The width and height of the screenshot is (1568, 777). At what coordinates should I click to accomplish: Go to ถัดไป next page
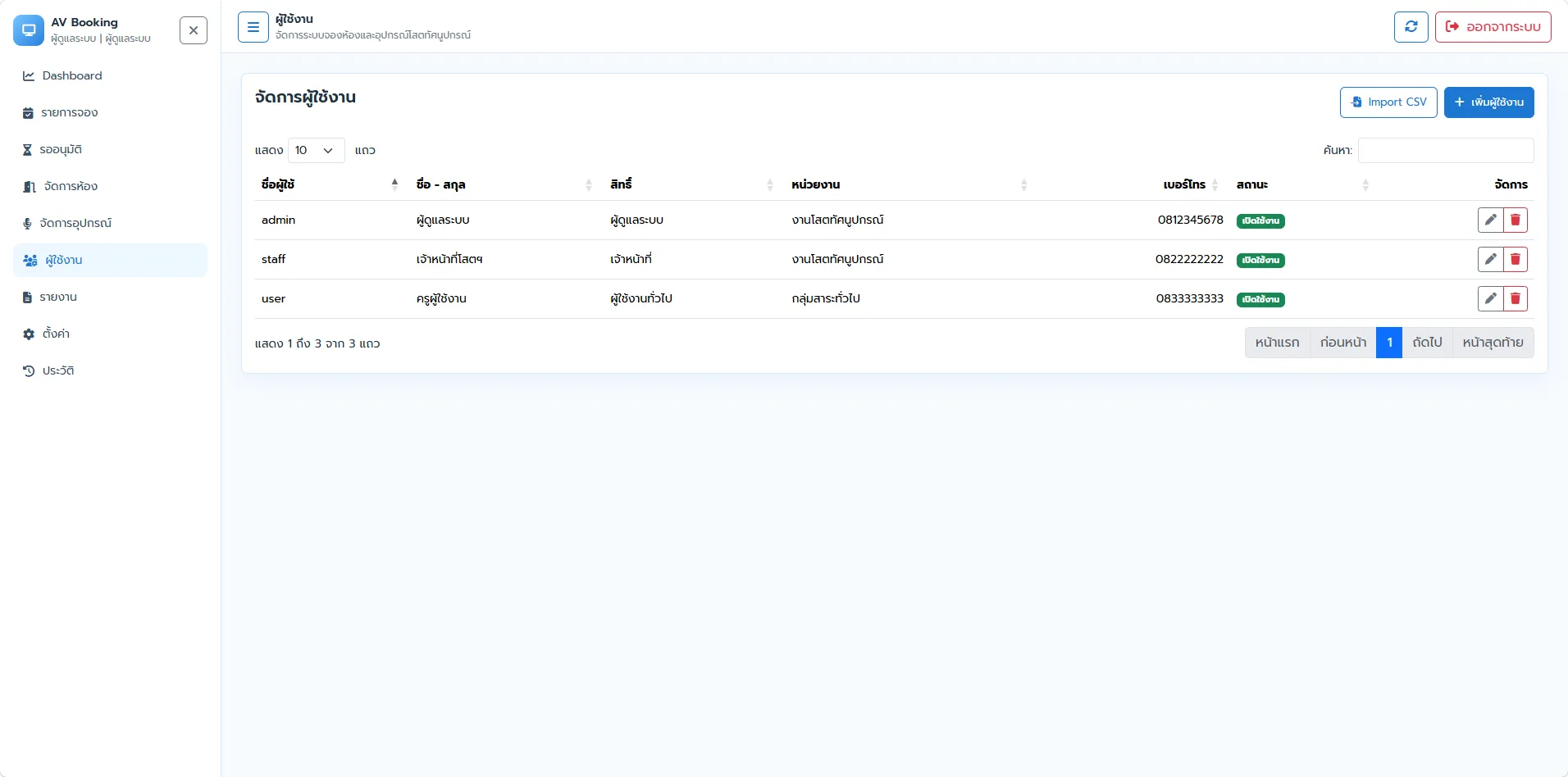pos(1427,343)
